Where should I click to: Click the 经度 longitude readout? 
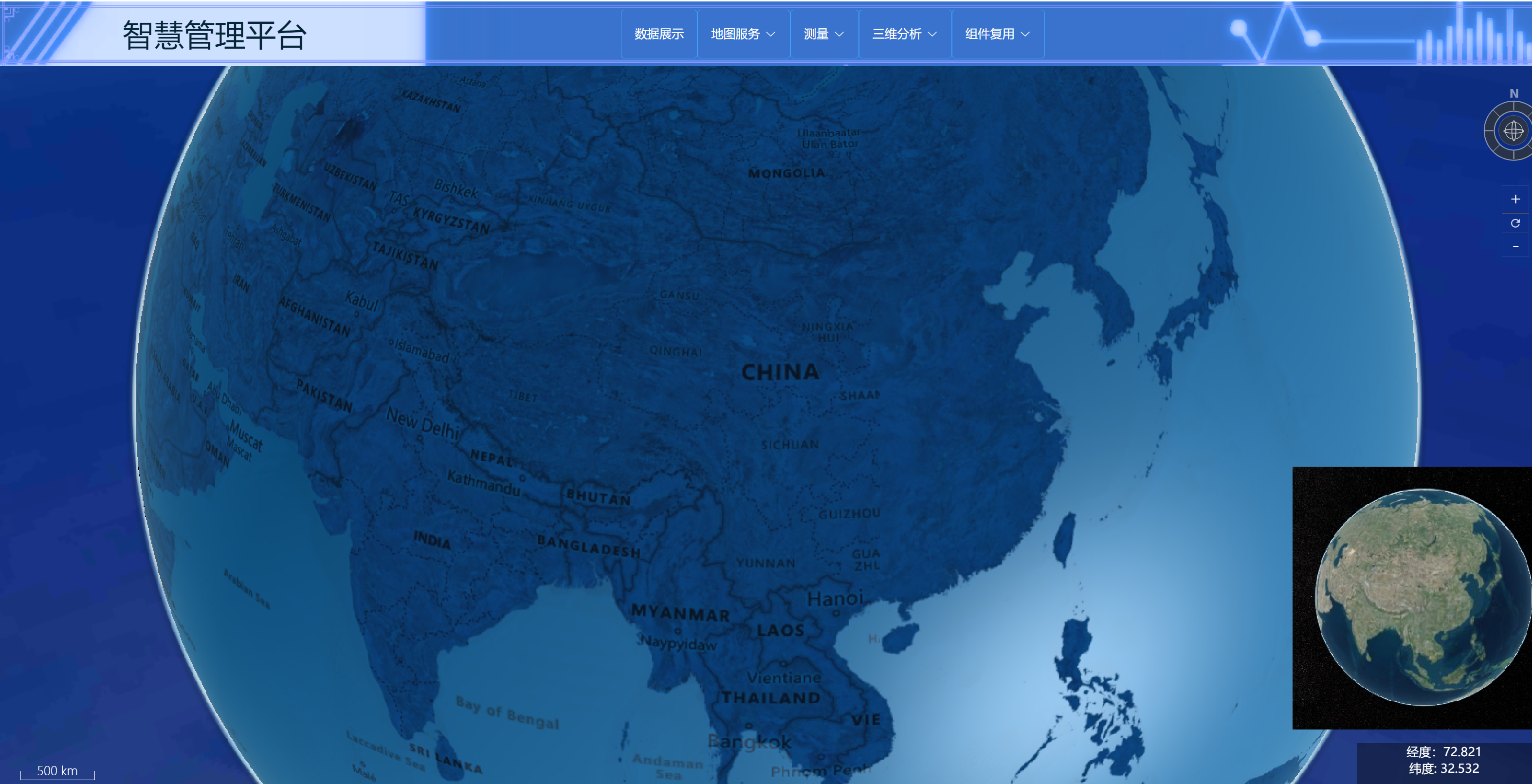1443,752
